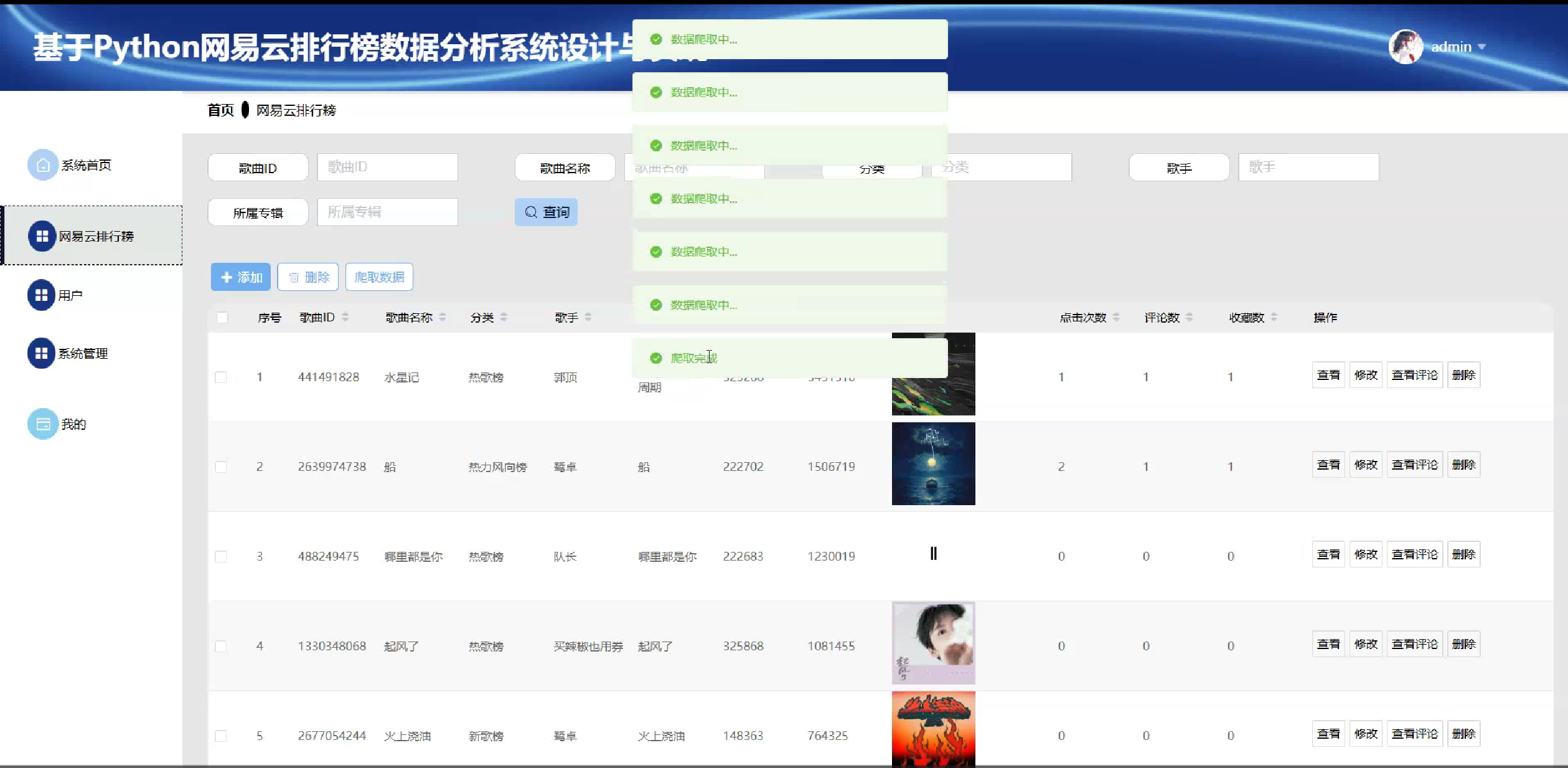The width and height of the screenshot is (1568, 768).
Task: Click the magnifier icon on the 查询 button
Action: coord(531,212)
